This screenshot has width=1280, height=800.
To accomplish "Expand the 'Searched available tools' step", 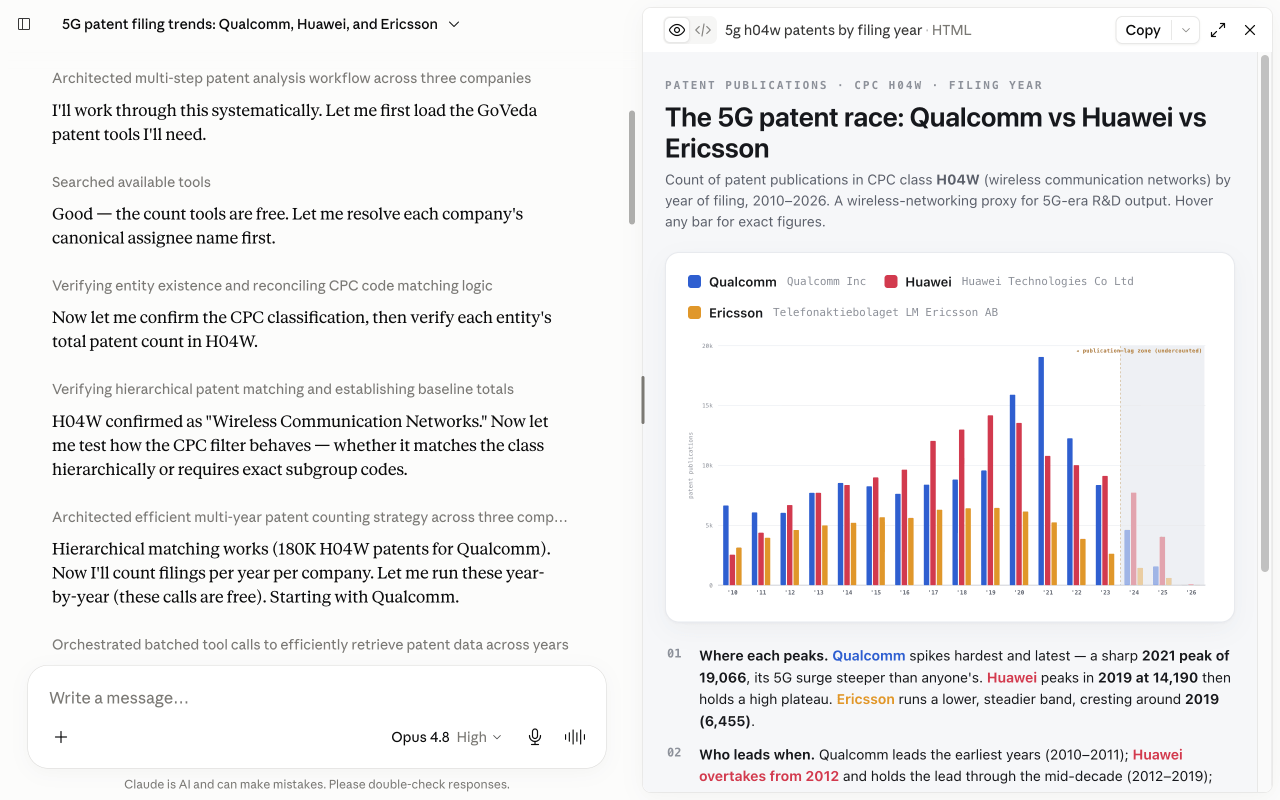I will [131, 182].
